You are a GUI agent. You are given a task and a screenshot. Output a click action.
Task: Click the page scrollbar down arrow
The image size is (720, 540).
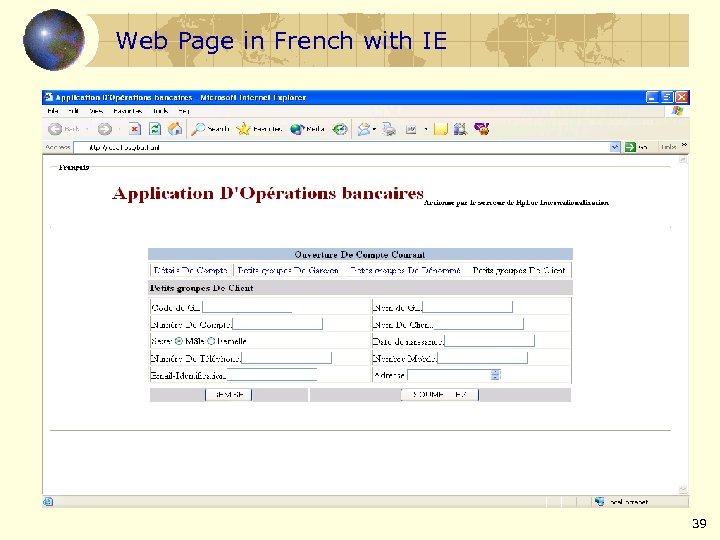[x=683, y=490]
